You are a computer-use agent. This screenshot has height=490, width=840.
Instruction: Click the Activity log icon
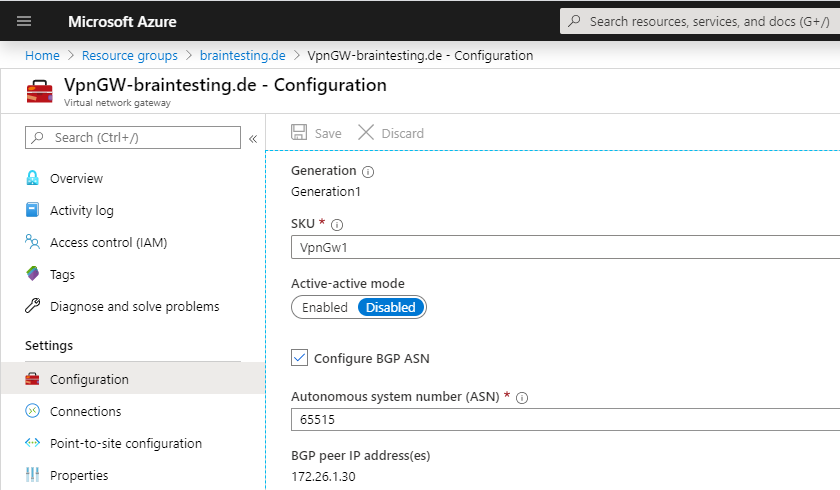32,209
